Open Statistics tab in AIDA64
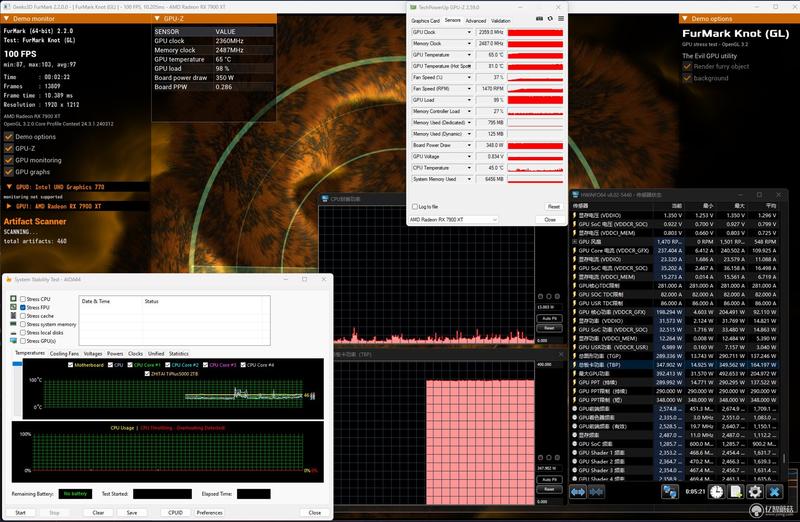The width and height of the screenshot is (800, 522). (x=179, y=354)
